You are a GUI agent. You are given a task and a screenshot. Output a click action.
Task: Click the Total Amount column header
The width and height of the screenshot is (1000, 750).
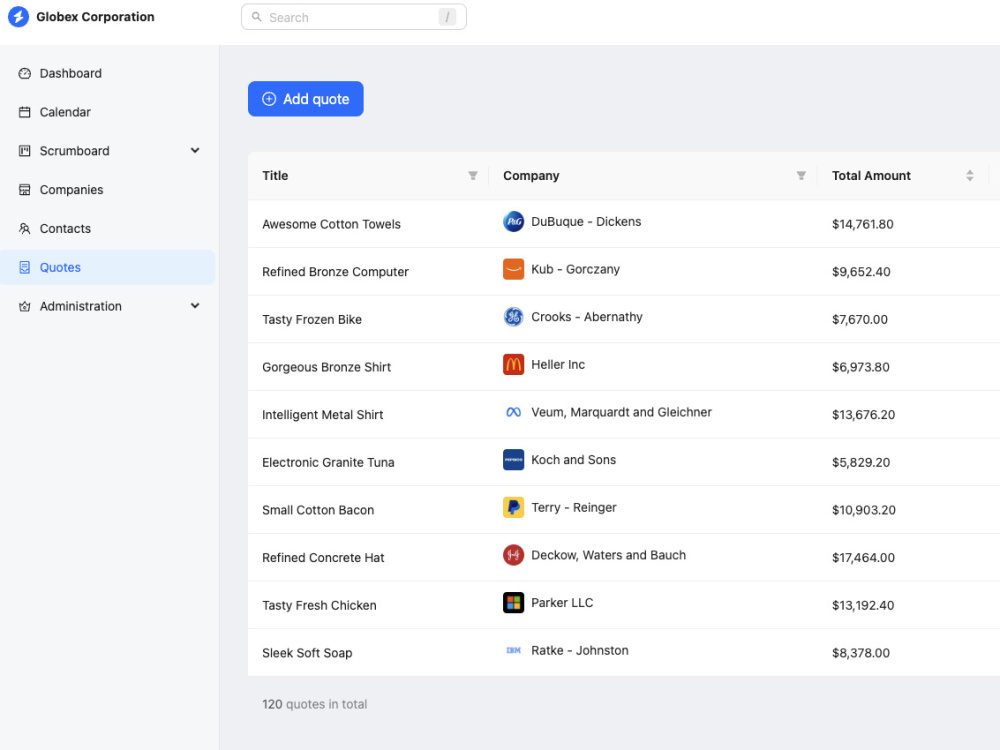pos(903,176)
